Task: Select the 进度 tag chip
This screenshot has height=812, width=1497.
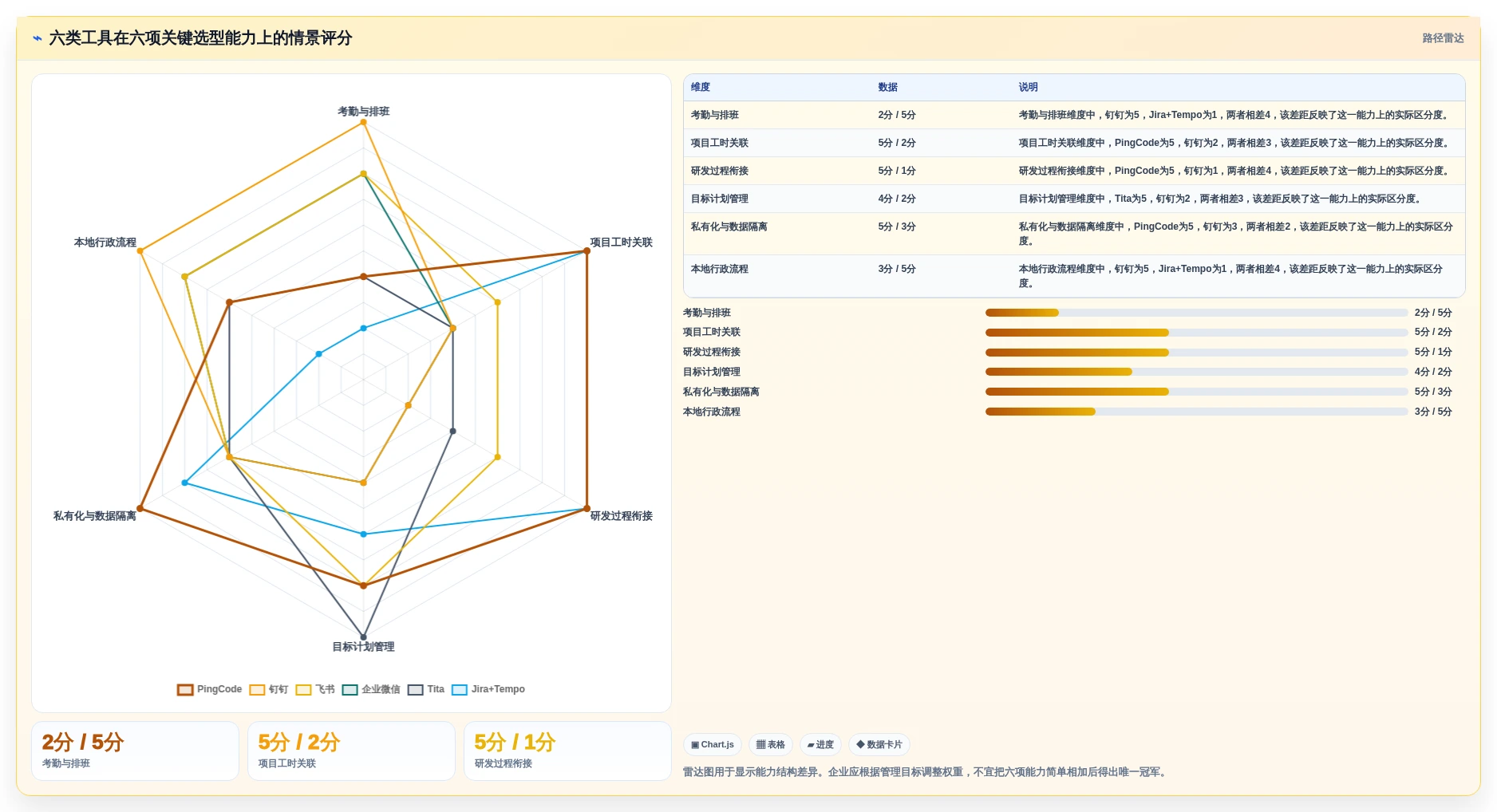Action: [x=820, y=745]
